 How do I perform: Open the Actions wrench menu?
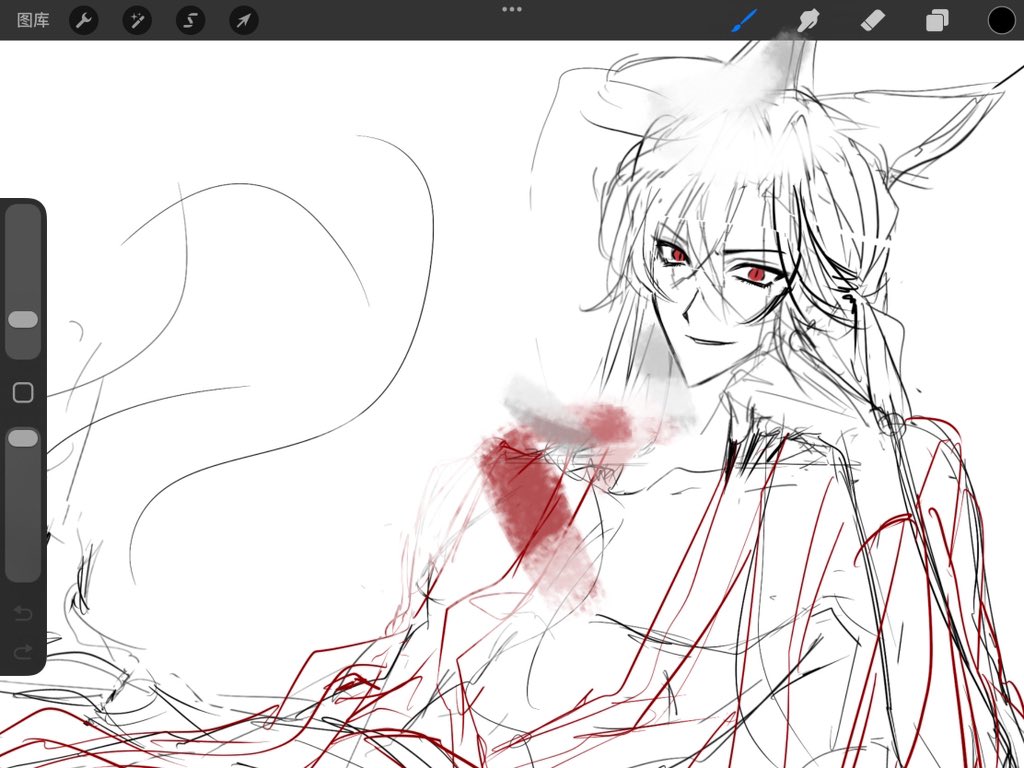(x=84, y=20)
